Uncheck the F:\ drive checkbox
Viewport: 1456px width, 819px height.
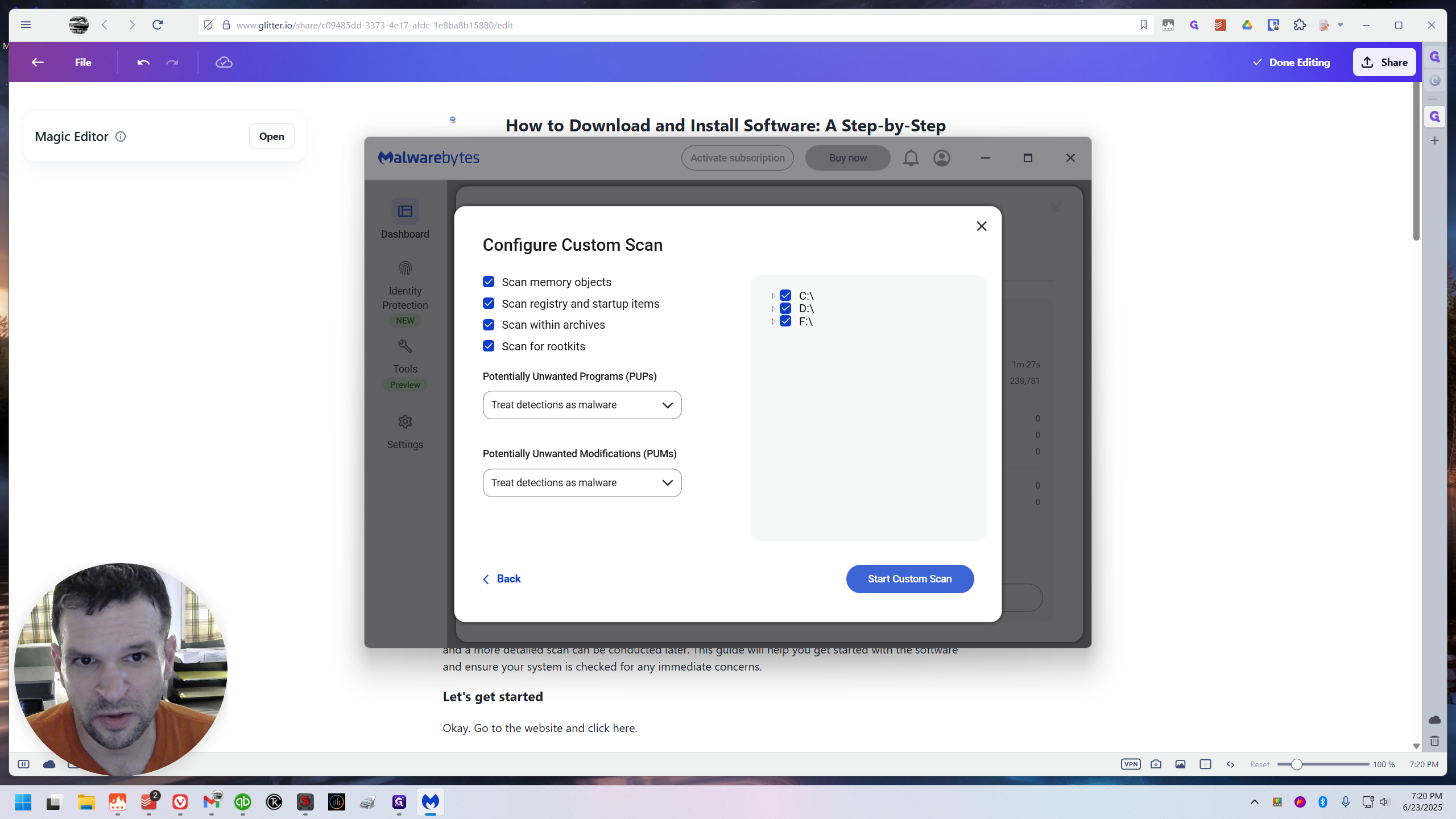[785, 321]
